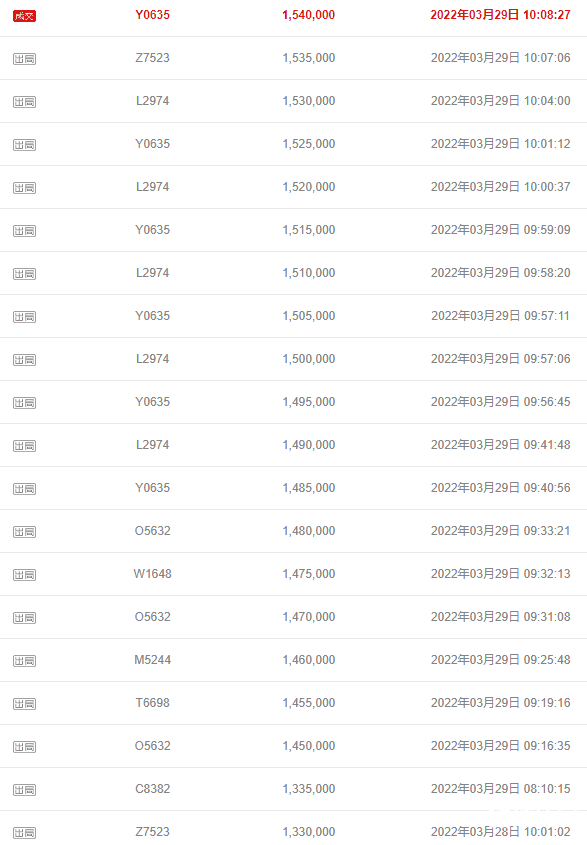
Task: Click the timestamp 2022年03月28日 10:01:02
Action: click(500, 832)
